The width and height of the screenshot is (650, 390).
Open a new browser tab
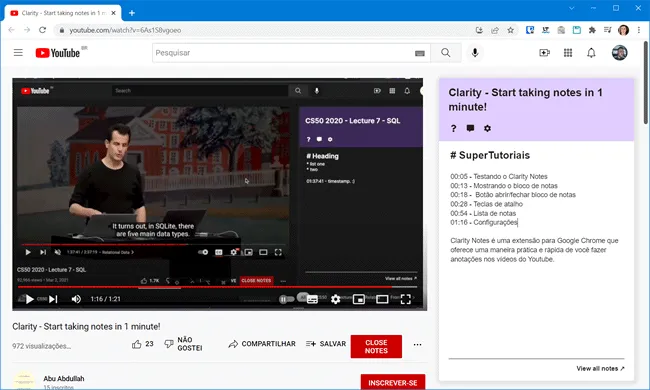point(132,13)
